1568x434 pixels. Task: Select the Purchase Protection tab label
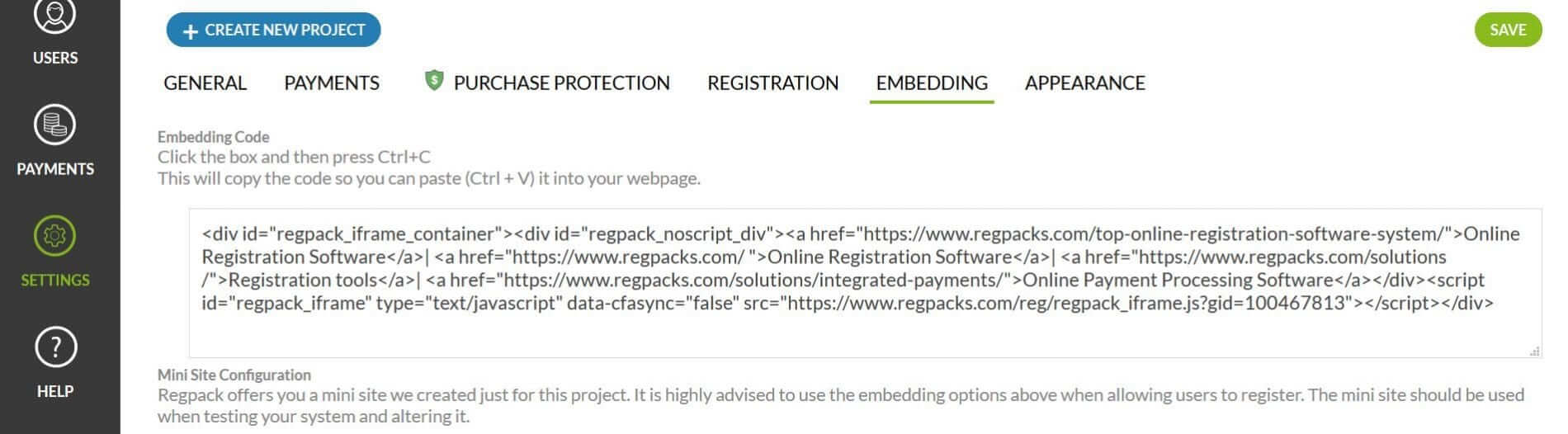(561, 83)
